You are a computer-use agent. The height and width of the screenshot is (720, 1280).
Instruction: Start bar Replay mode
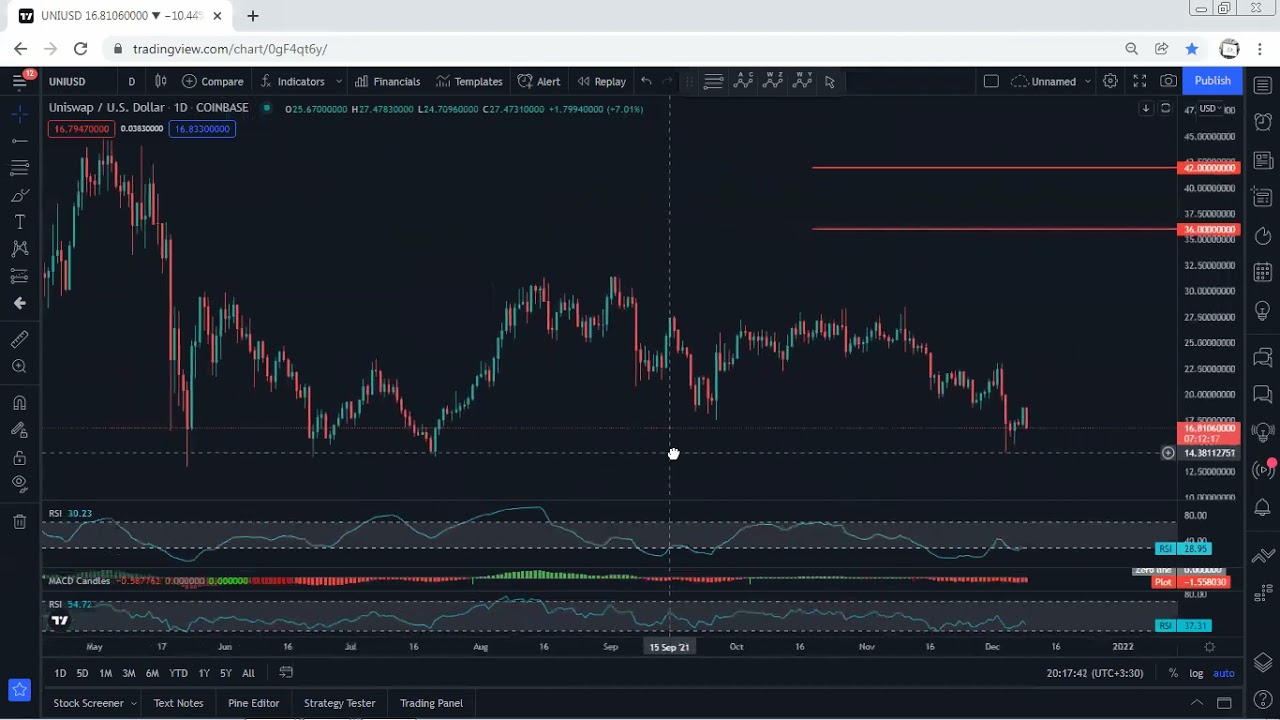601,81
